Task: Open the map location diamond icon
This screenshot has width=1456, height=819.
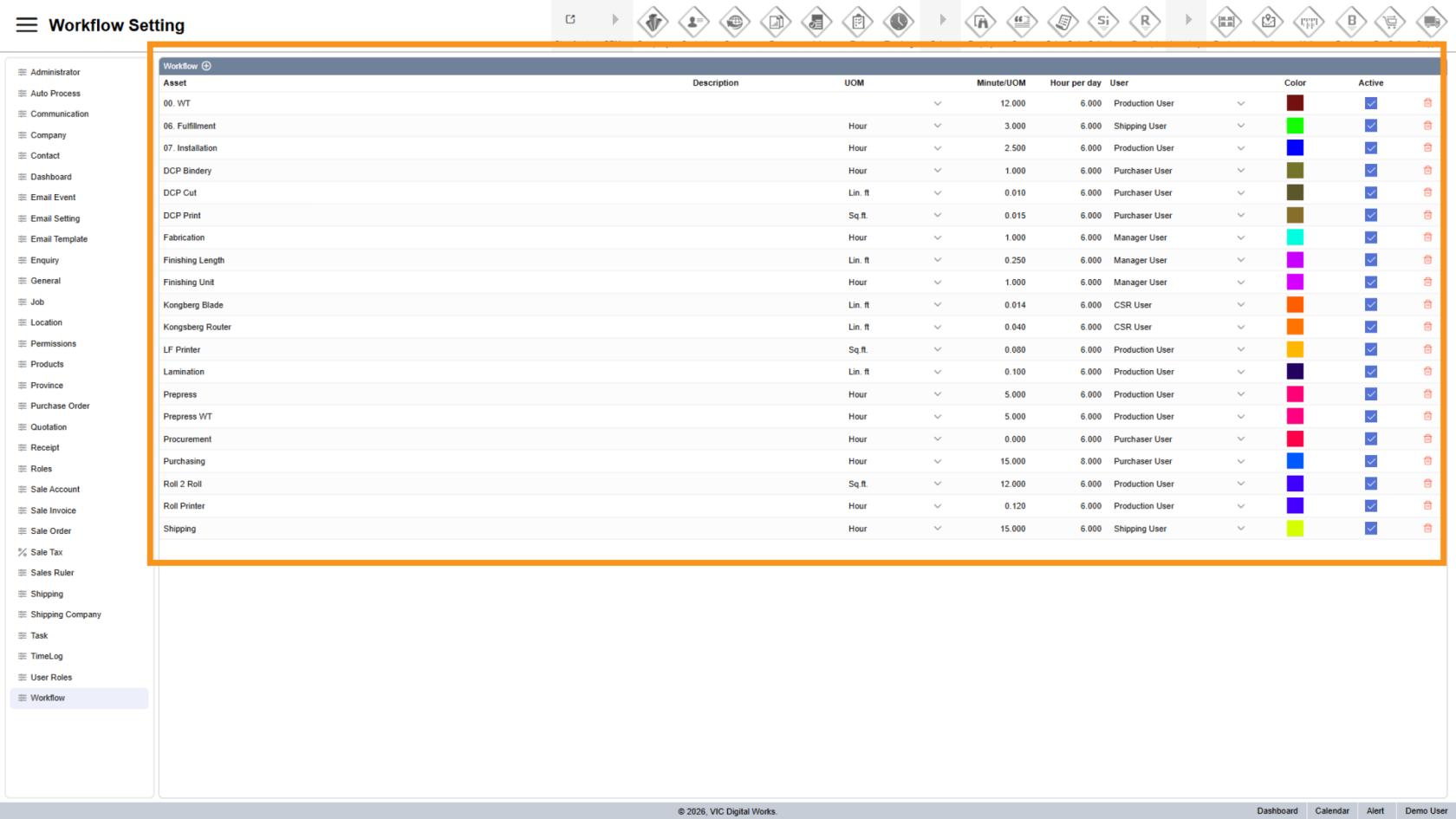Action: click(1268, 22)
